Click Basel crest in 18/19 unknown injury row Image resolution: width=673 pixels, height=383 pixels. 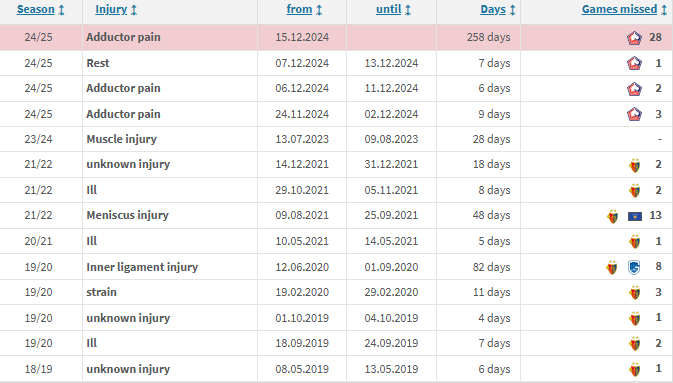(x=635, y=369)
